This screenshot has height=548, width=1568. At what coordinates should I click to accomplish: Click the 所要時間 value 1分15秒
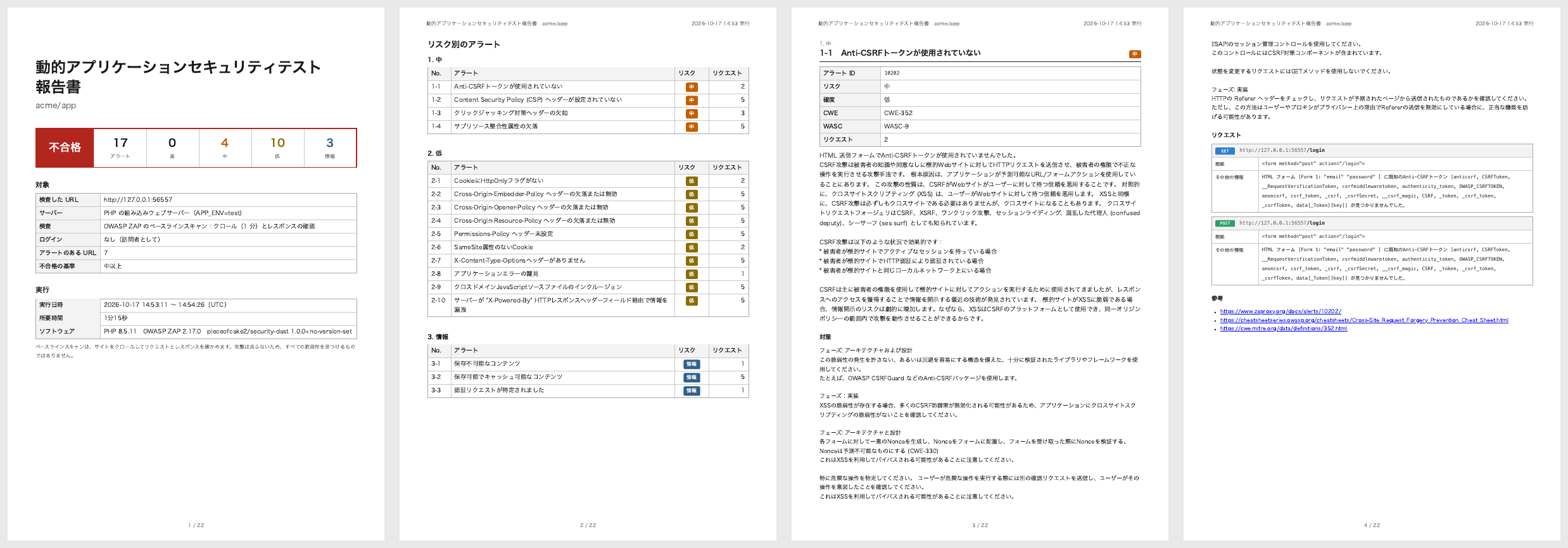[x=116, y=318]
